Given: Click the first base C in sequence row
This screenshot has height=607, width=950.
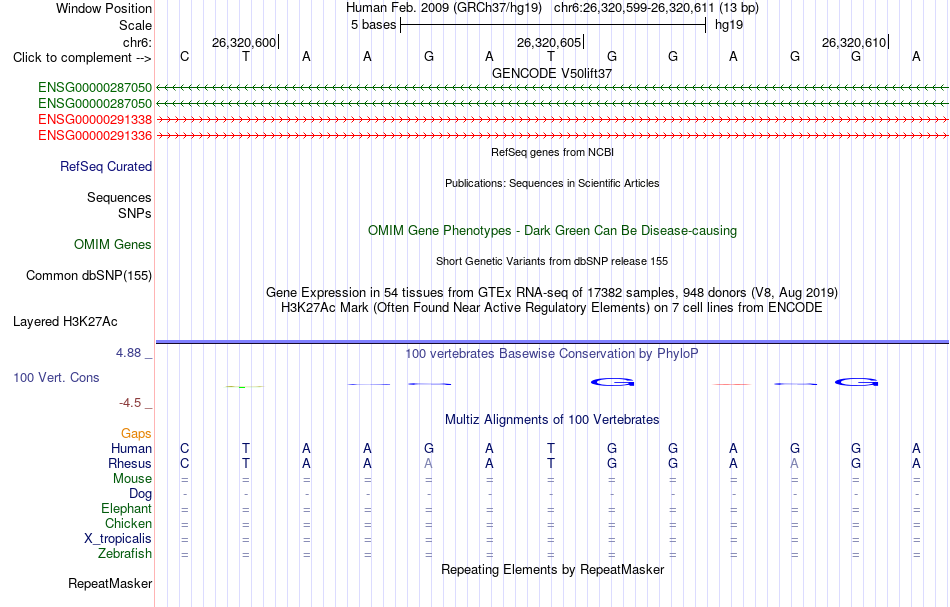Looking at the screenshot, I should [x=185, y=56].
